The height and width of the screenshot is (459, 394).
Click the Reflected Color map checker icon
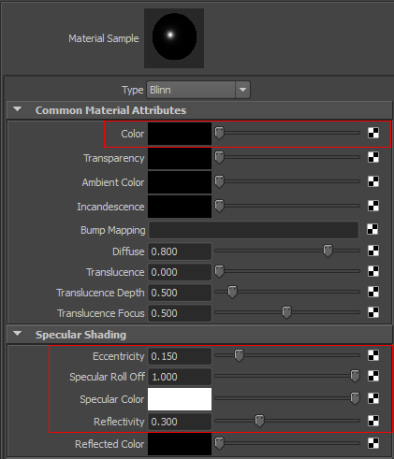click(x=373, y=443)
